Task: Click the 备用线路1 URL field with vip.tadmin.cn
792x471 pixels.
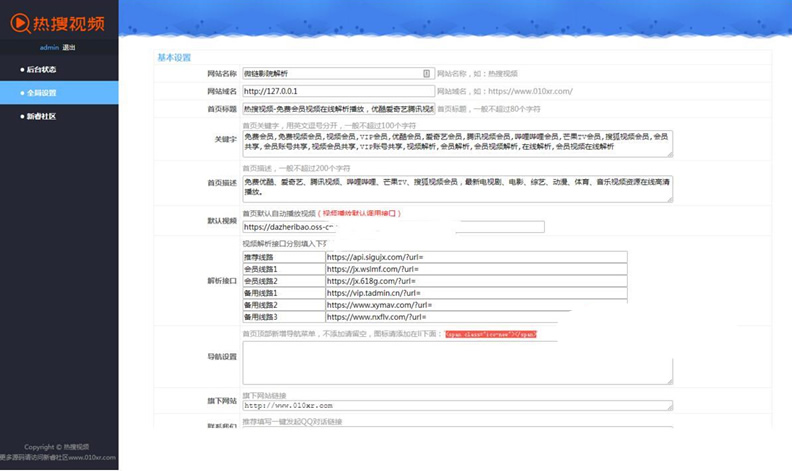Action: (x=476, y=293)
